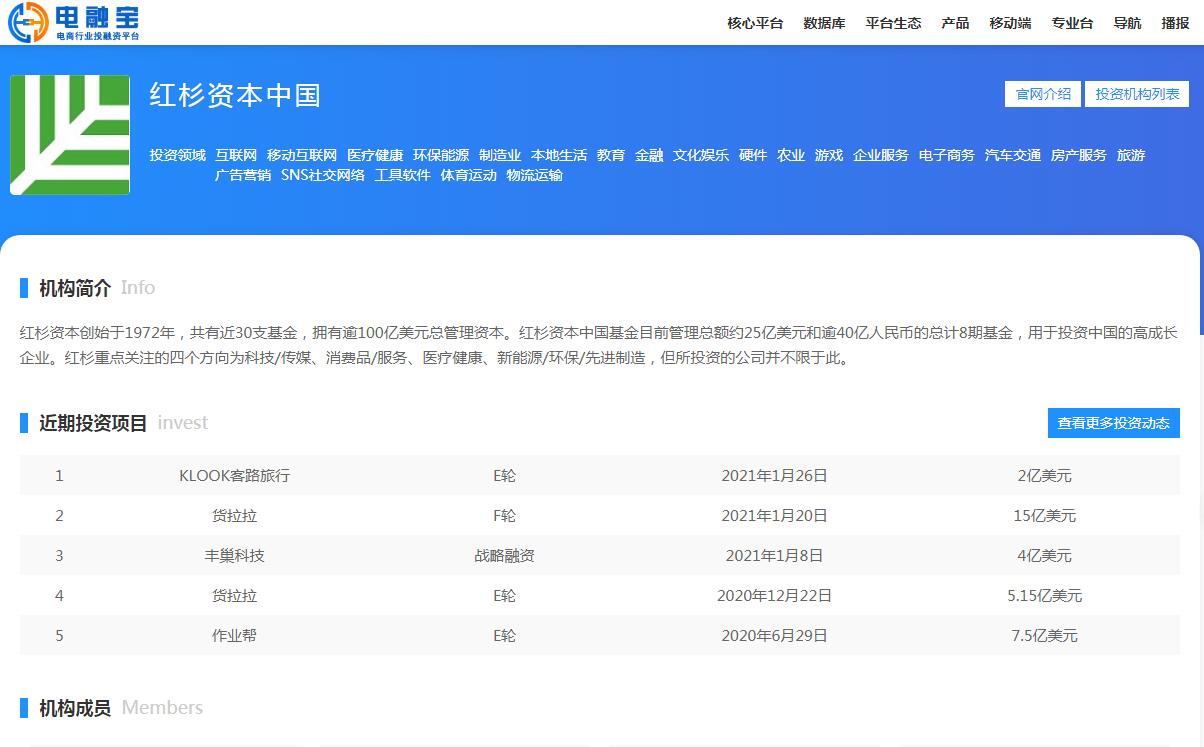Click 查看更多投资动态 button
The width and height of the screenshot is (1204, 747).
(x=1113, y=423)
